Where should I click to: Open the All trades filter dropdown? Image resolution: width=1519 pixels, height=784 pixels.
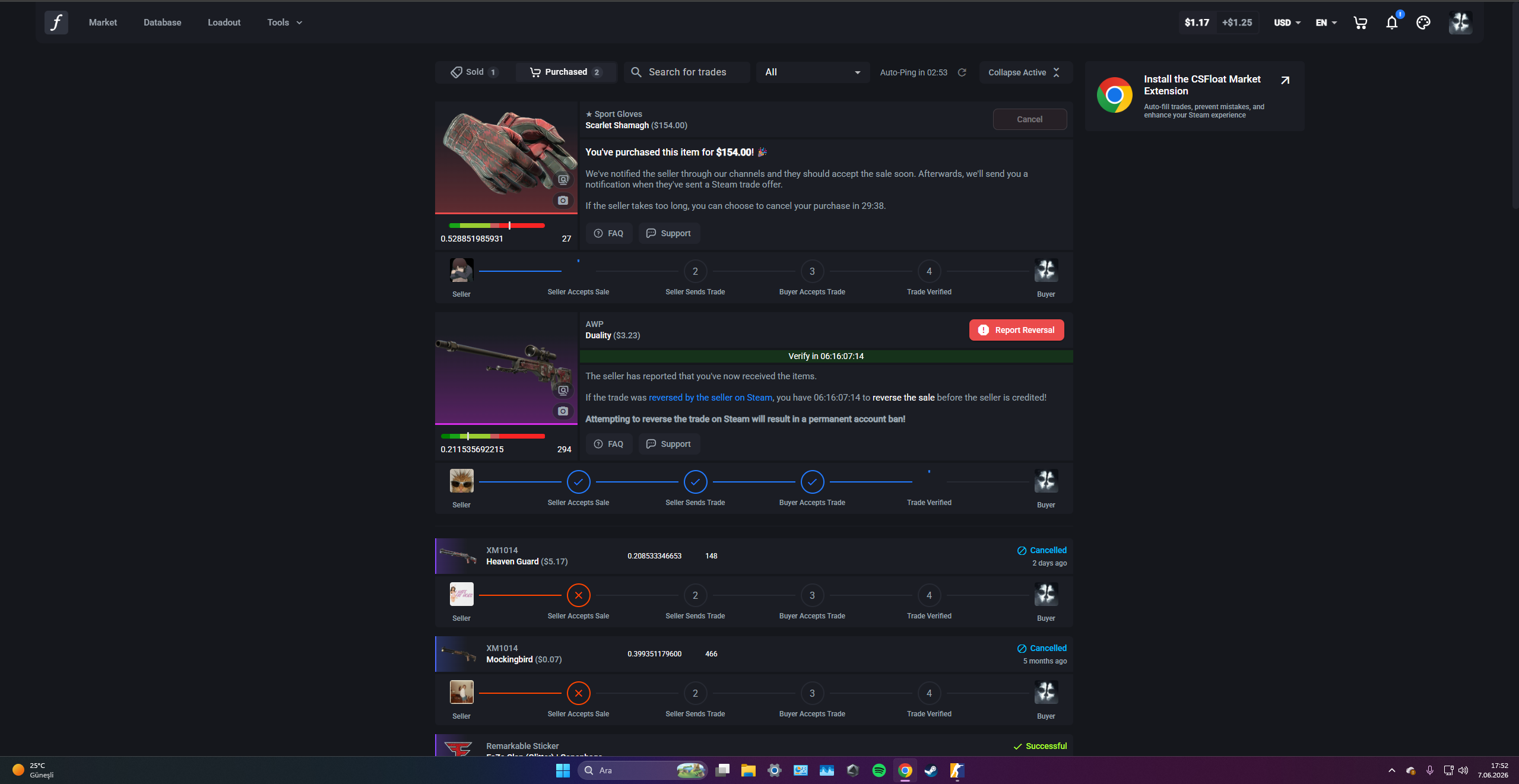click(x=813, y=72)
